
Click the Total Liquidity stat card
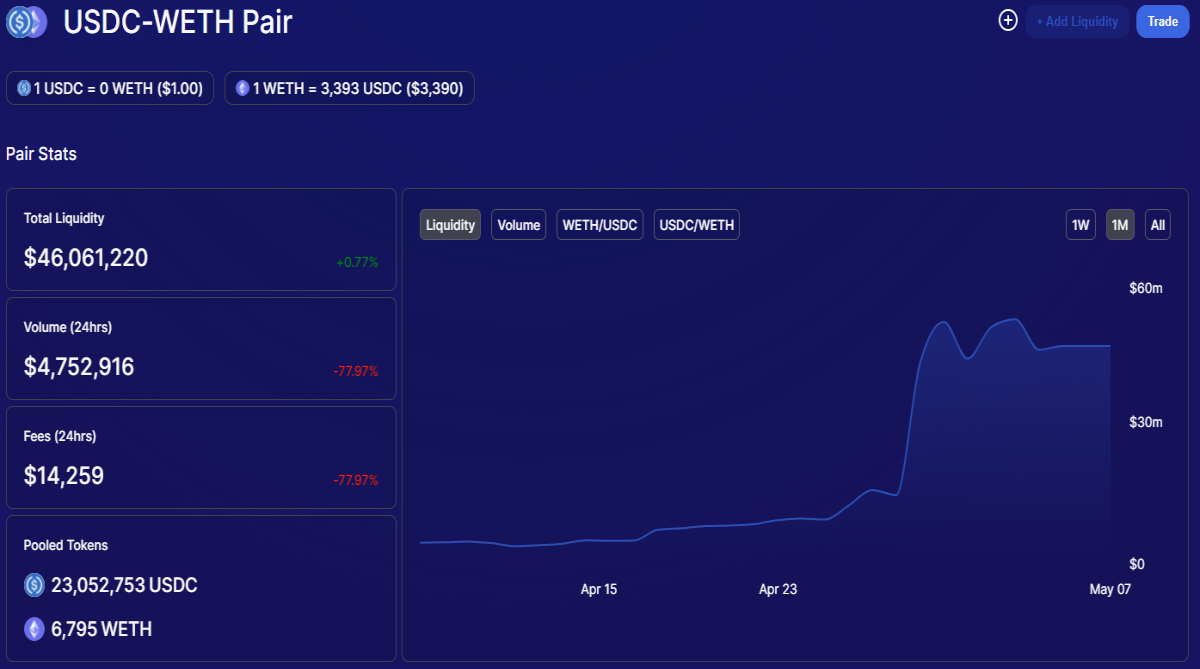coord(201,240)
